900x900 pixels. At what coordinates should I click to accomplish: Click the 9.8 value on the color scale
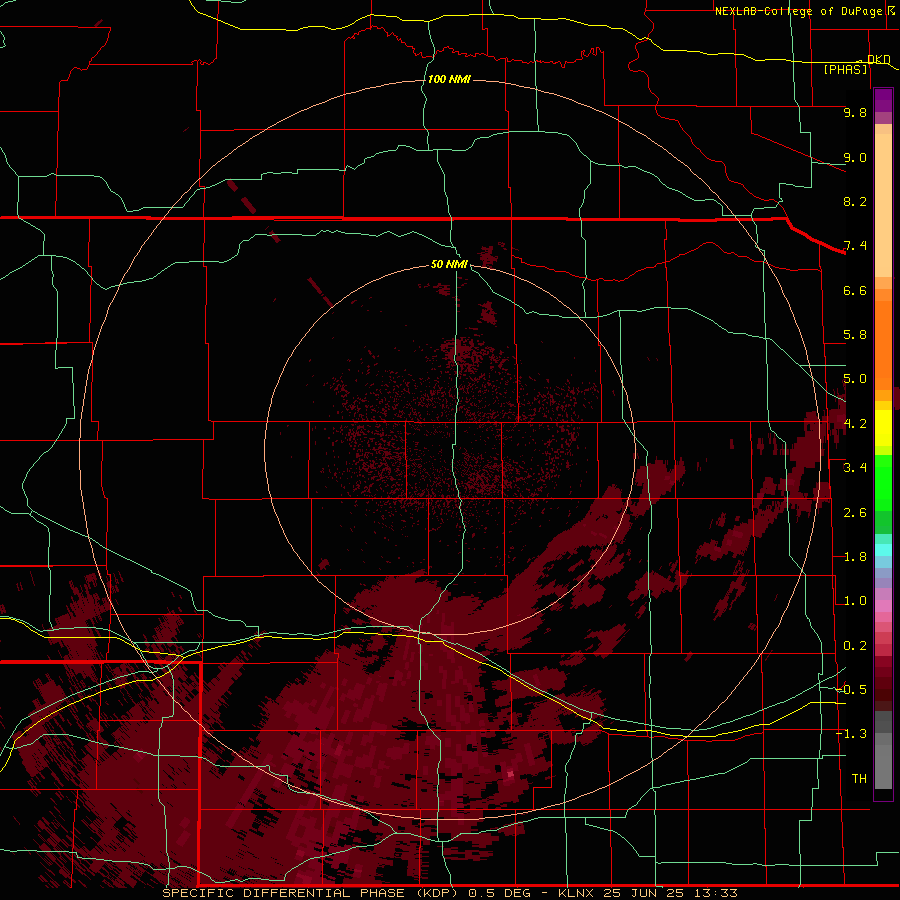pyautogui.click(x=855, y=112)
